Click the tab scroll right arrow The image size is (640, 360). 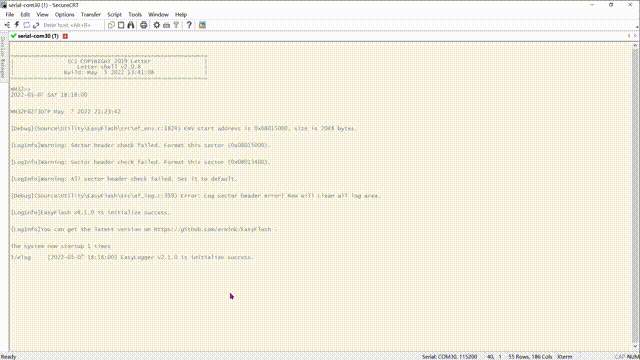[x=635, y=36]
